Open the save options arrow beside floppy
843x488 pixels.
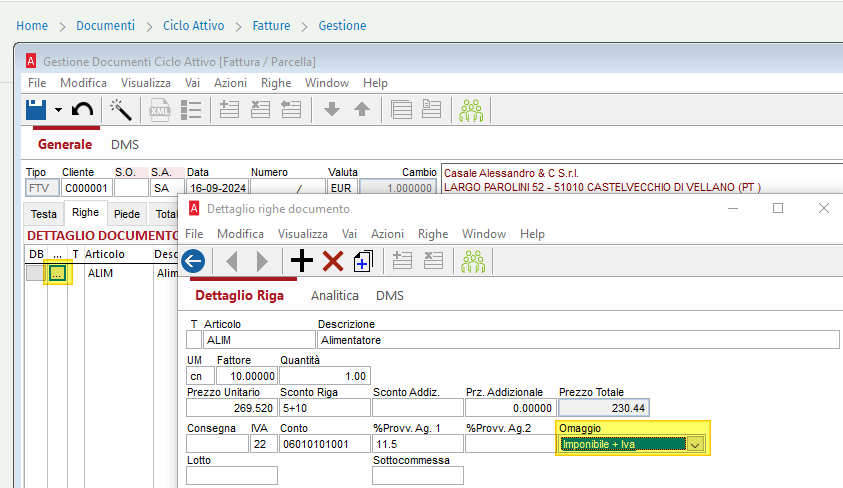coord(58,110)
